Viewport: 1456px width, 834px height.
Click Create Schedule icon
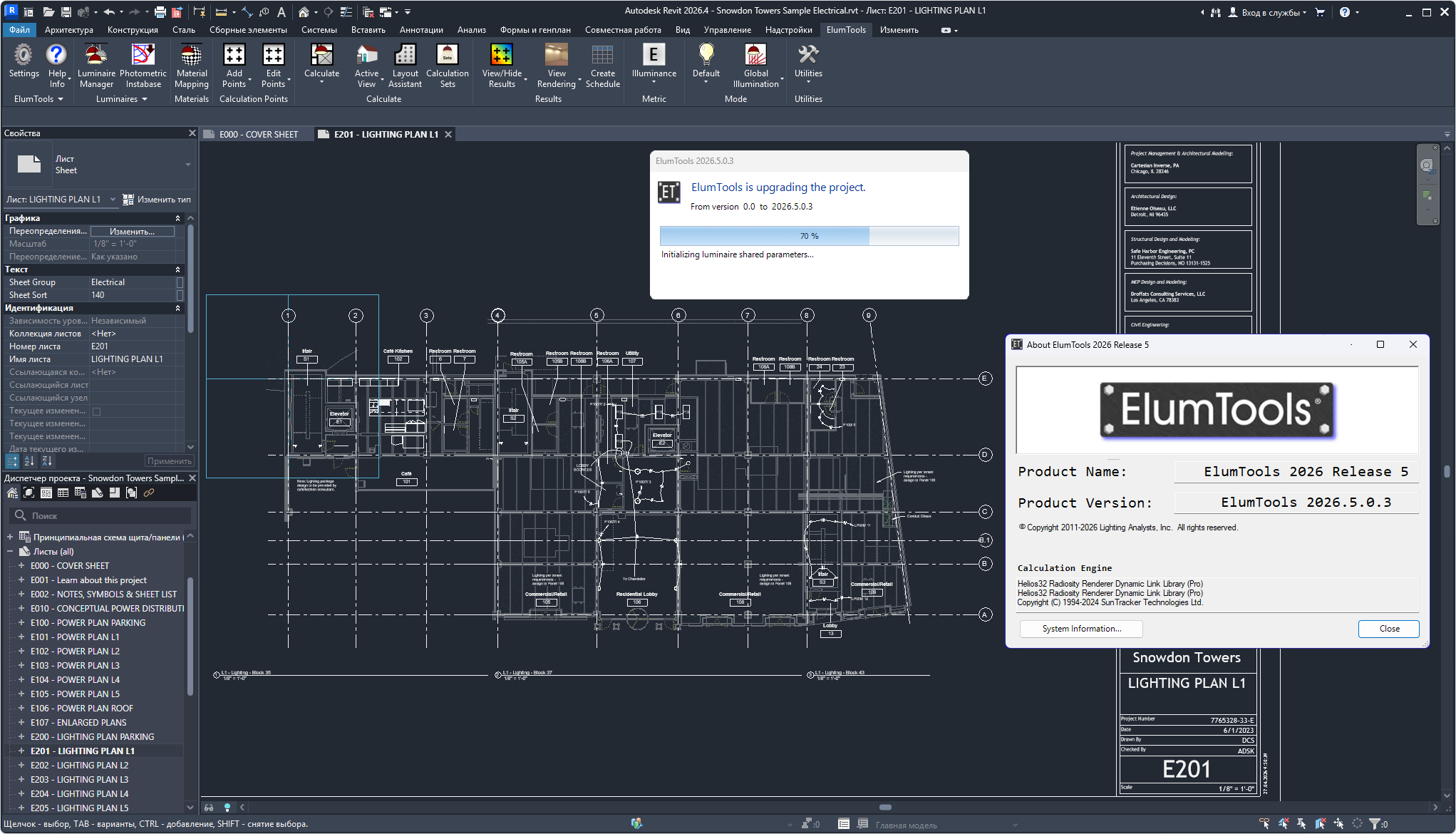[x=603, y=66]
